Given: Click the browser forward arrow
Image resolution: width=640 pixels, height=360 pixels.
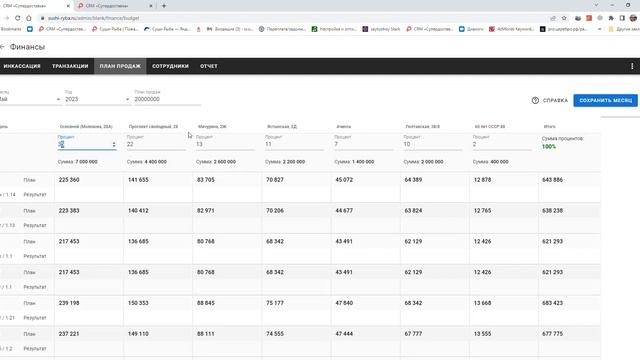Looking at the screenshot, I should point(7,18).
